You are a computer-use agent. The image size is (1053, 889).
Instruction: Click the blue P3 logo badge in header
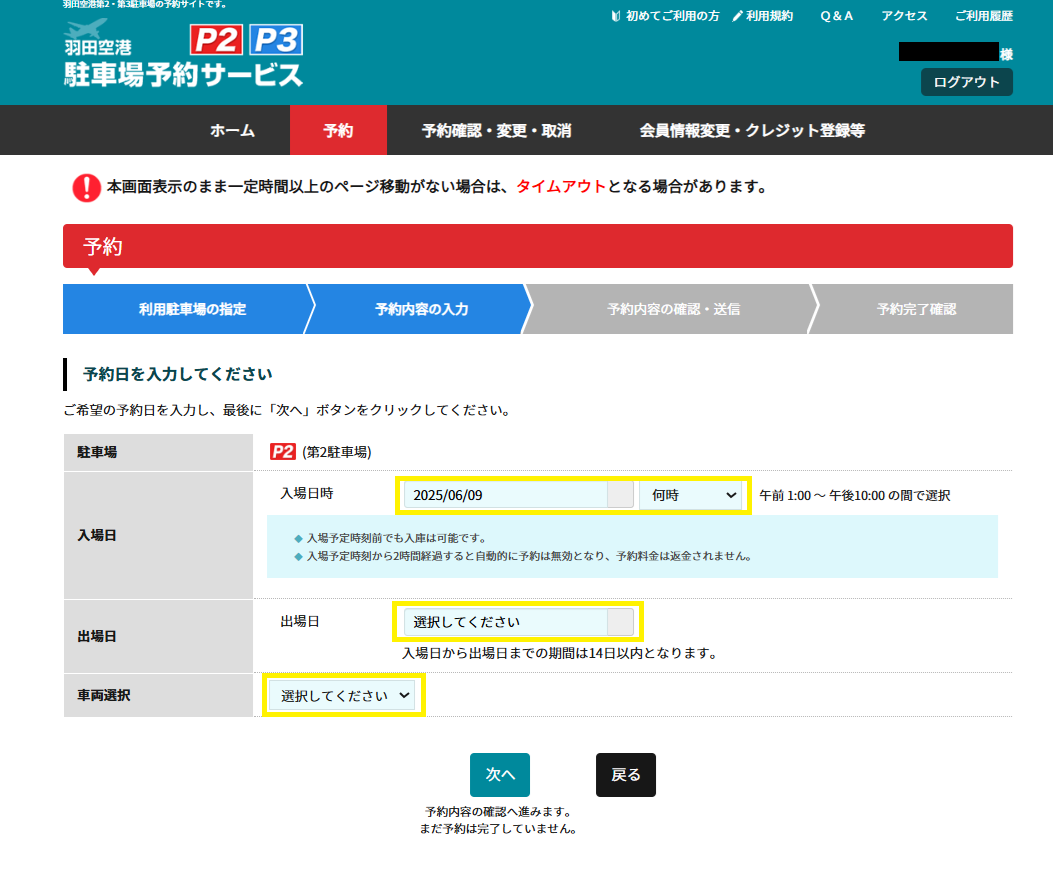275,40
